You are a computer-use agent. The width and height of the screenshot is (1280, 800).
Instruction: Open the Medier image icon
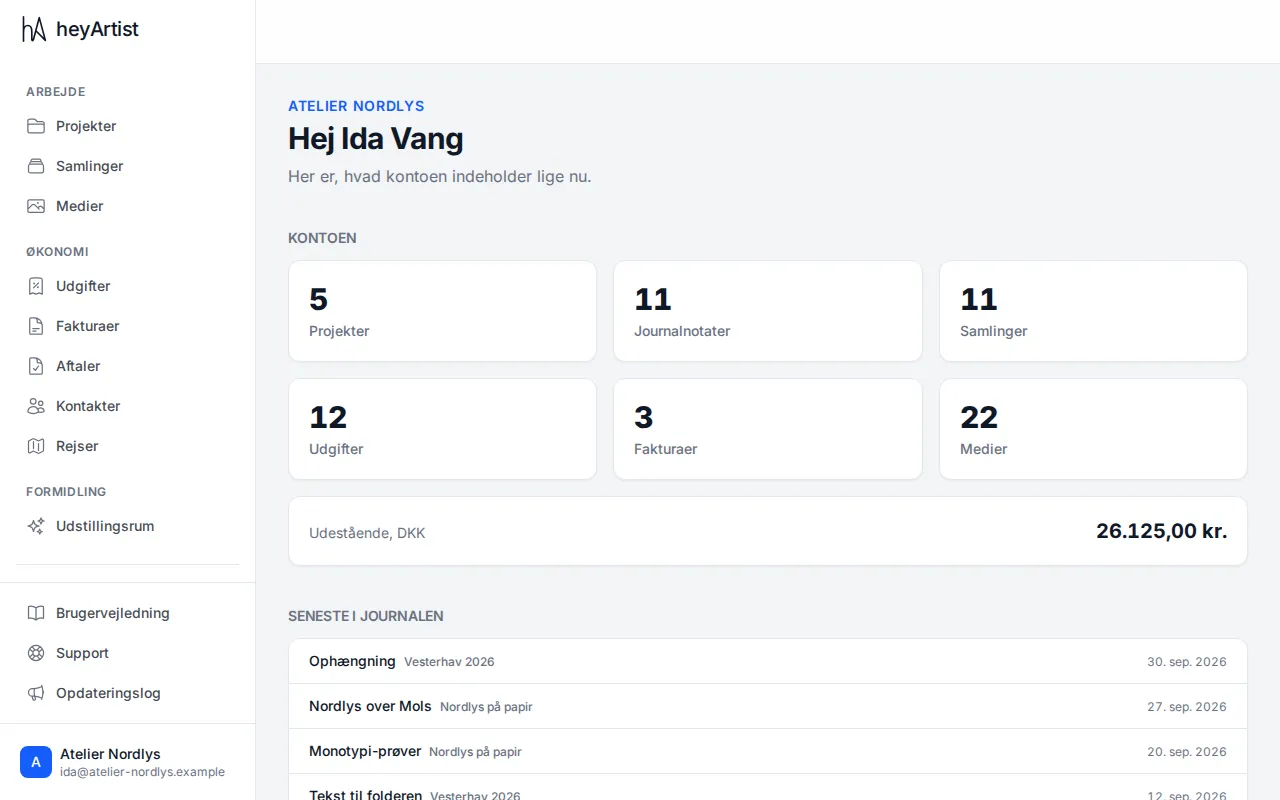[36, 206]
